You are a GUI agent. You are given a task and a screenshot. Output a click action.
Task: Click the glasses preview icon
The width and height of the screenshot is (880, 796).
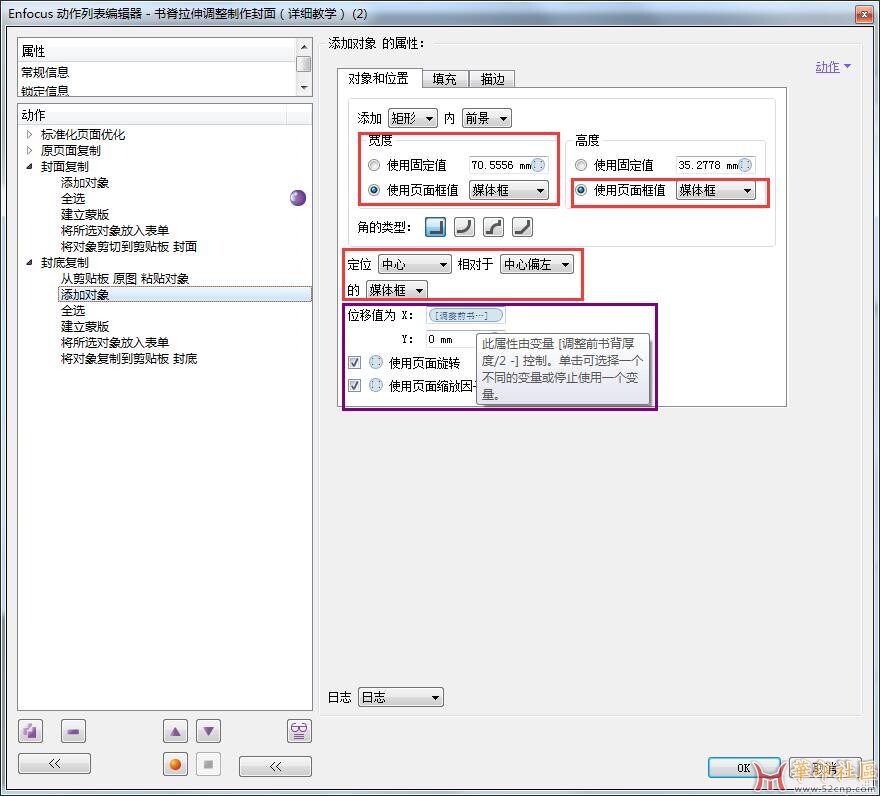299,731
